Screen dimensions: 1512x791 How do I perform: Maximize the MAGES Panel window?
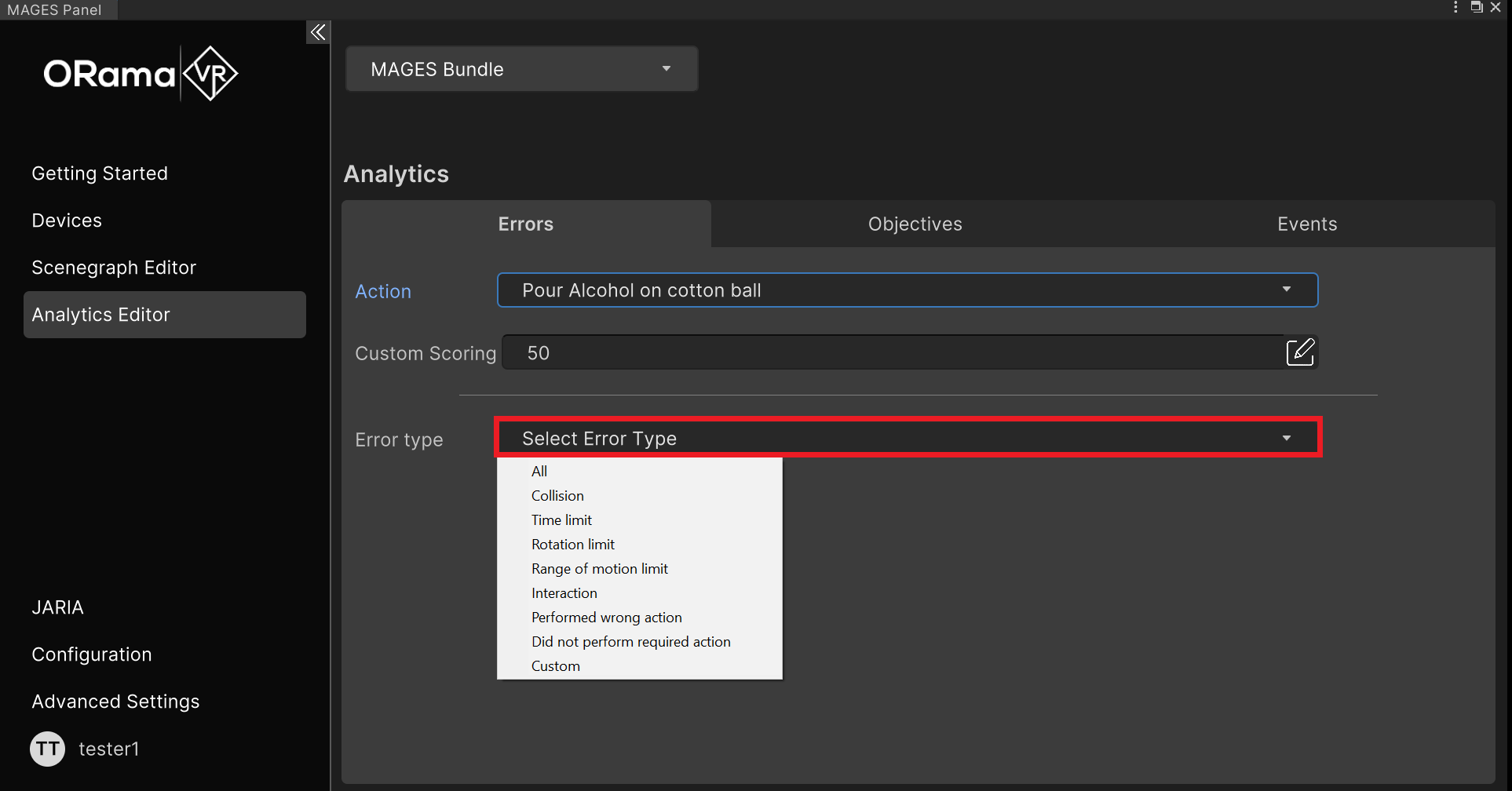coord(1476,8)
